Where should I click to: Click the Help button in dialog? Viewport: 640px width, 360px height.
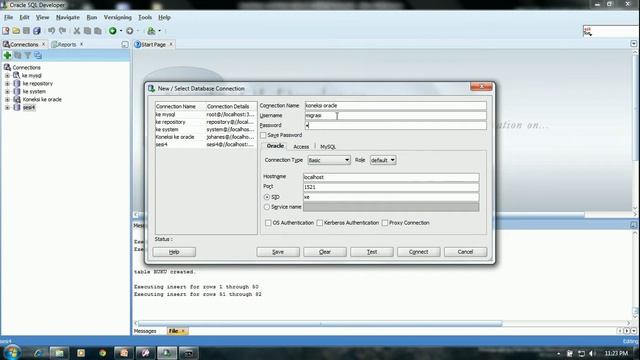coord(174,252)
